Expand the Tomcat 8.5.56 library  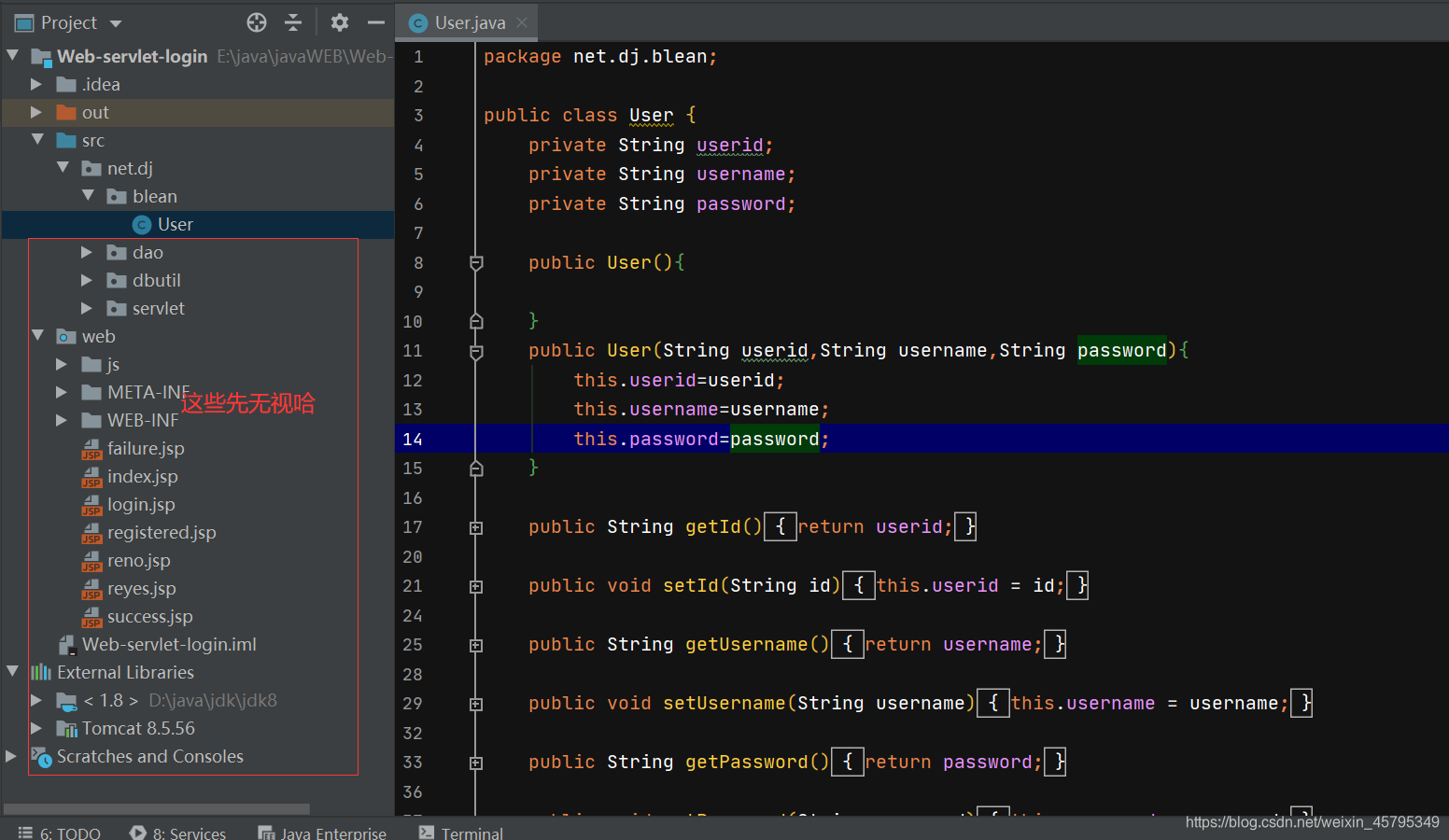(x=36, y=728)
